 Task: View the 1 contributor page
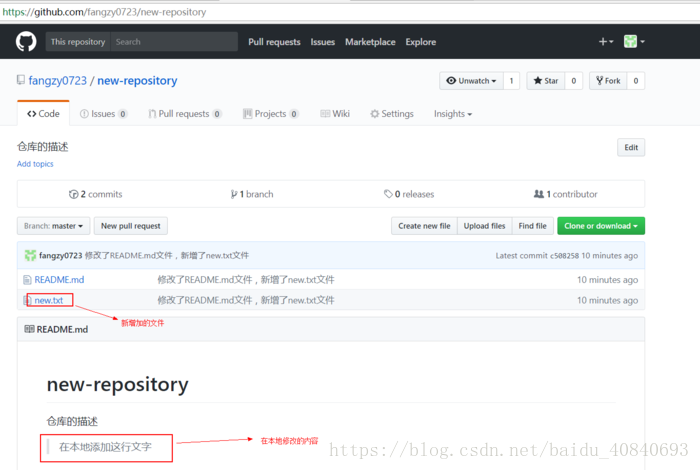(566, 194)
